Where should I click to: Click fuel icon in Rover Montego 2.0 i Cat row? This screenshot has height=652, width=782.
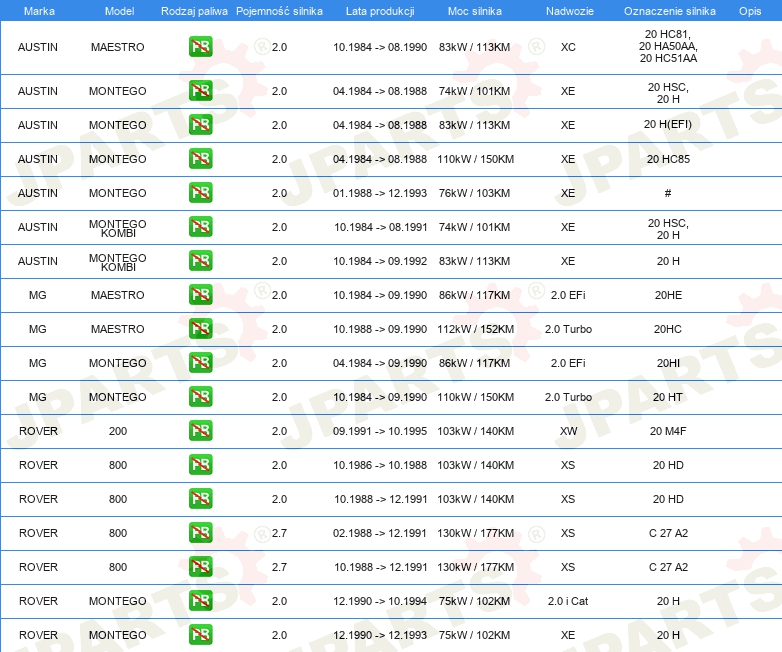[200, 601]
